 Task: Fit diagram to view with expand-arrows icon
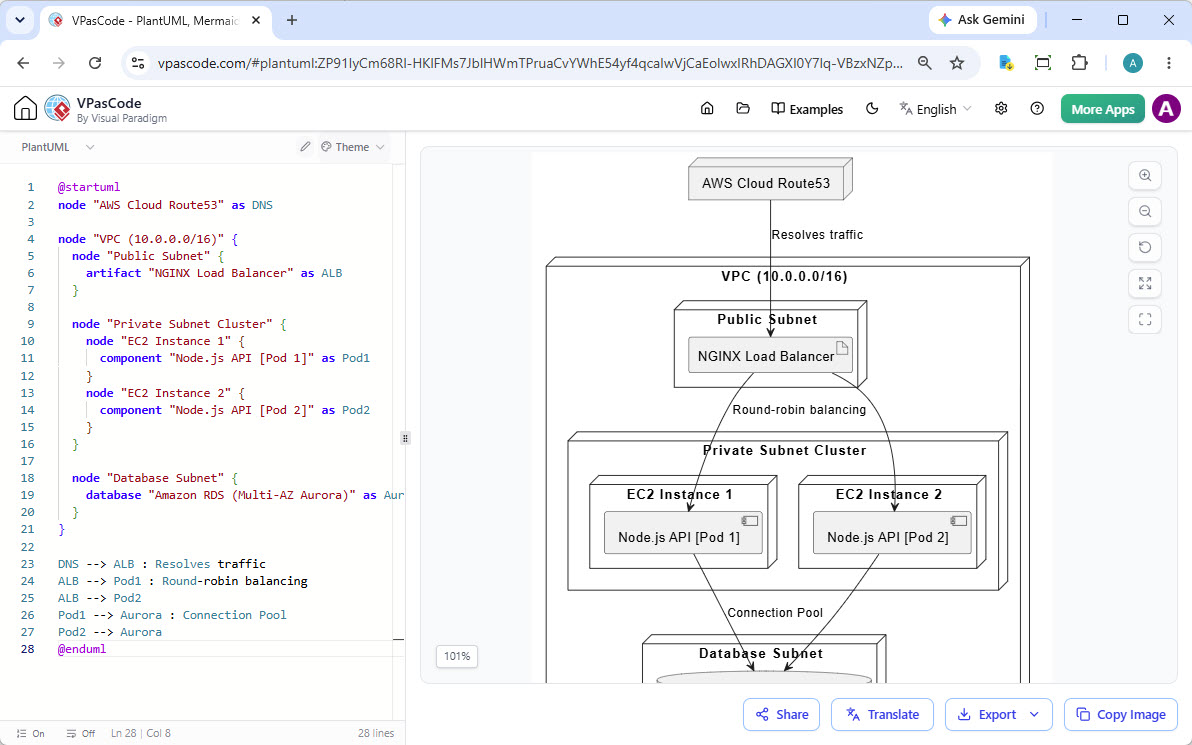1145,284
